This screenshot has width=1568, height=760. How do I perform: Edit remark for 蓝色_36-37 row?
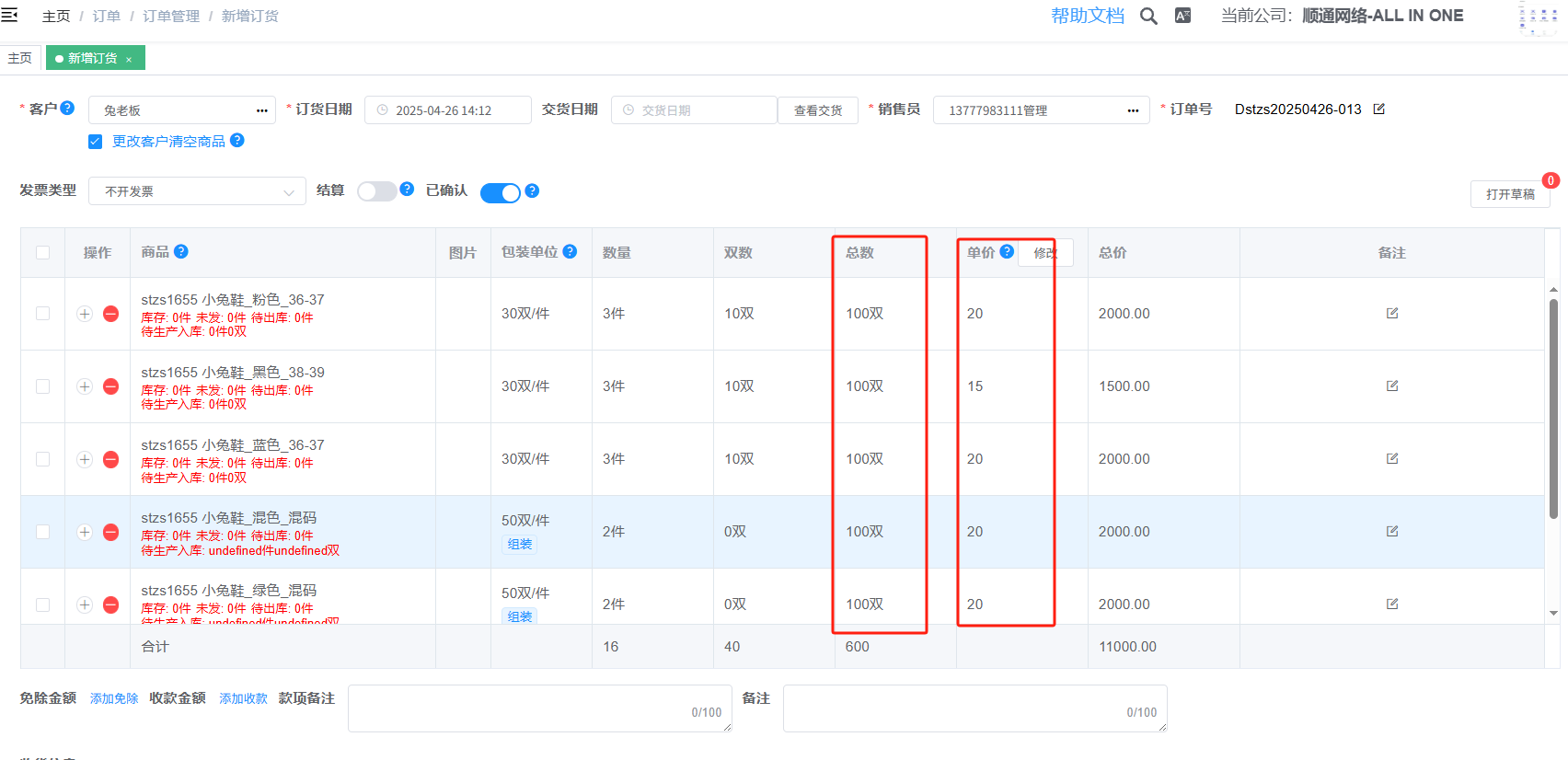[1391, 458]
